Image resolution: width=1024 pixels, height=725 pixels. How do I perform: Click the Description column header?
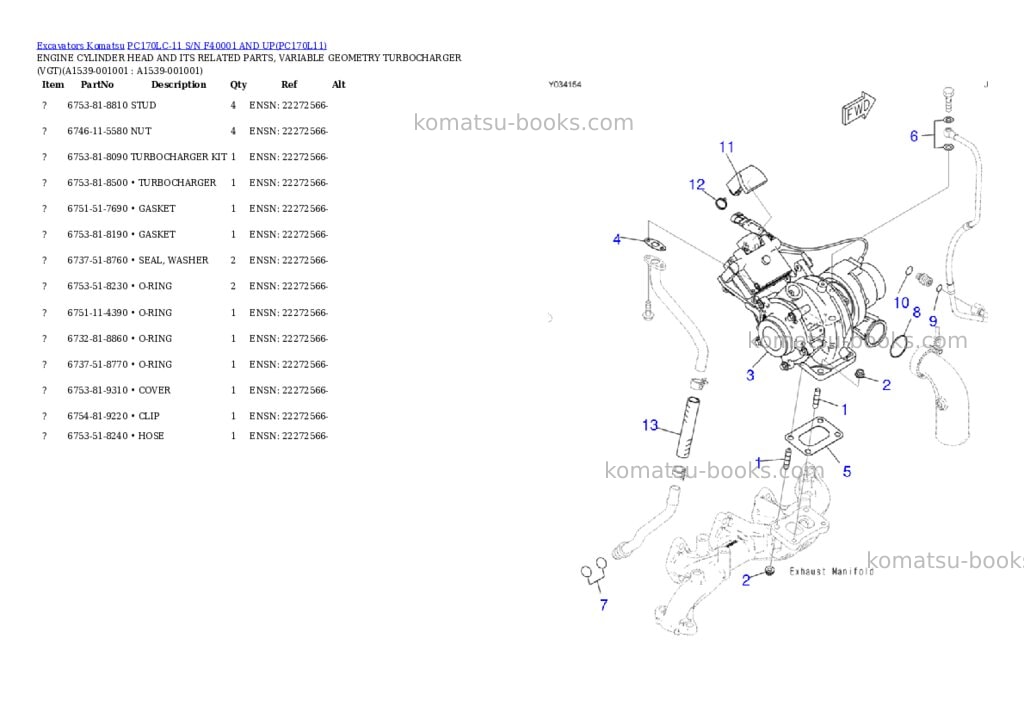pyautogui.click(x=178, y=85)
